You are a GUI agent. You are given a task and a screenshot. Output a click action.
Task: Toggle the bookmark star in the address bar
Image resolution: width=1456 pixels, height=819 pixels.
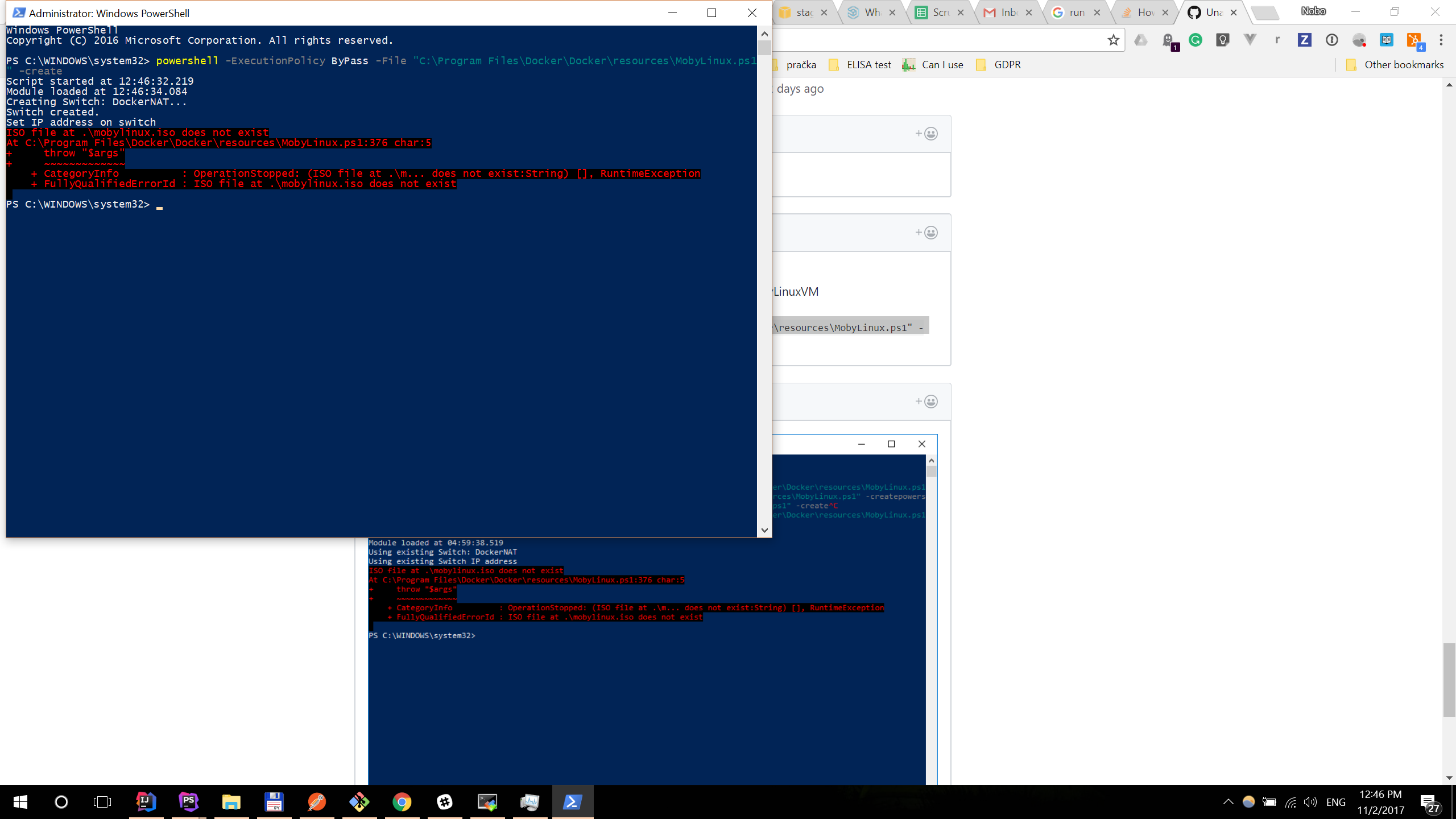(1114, 40)
